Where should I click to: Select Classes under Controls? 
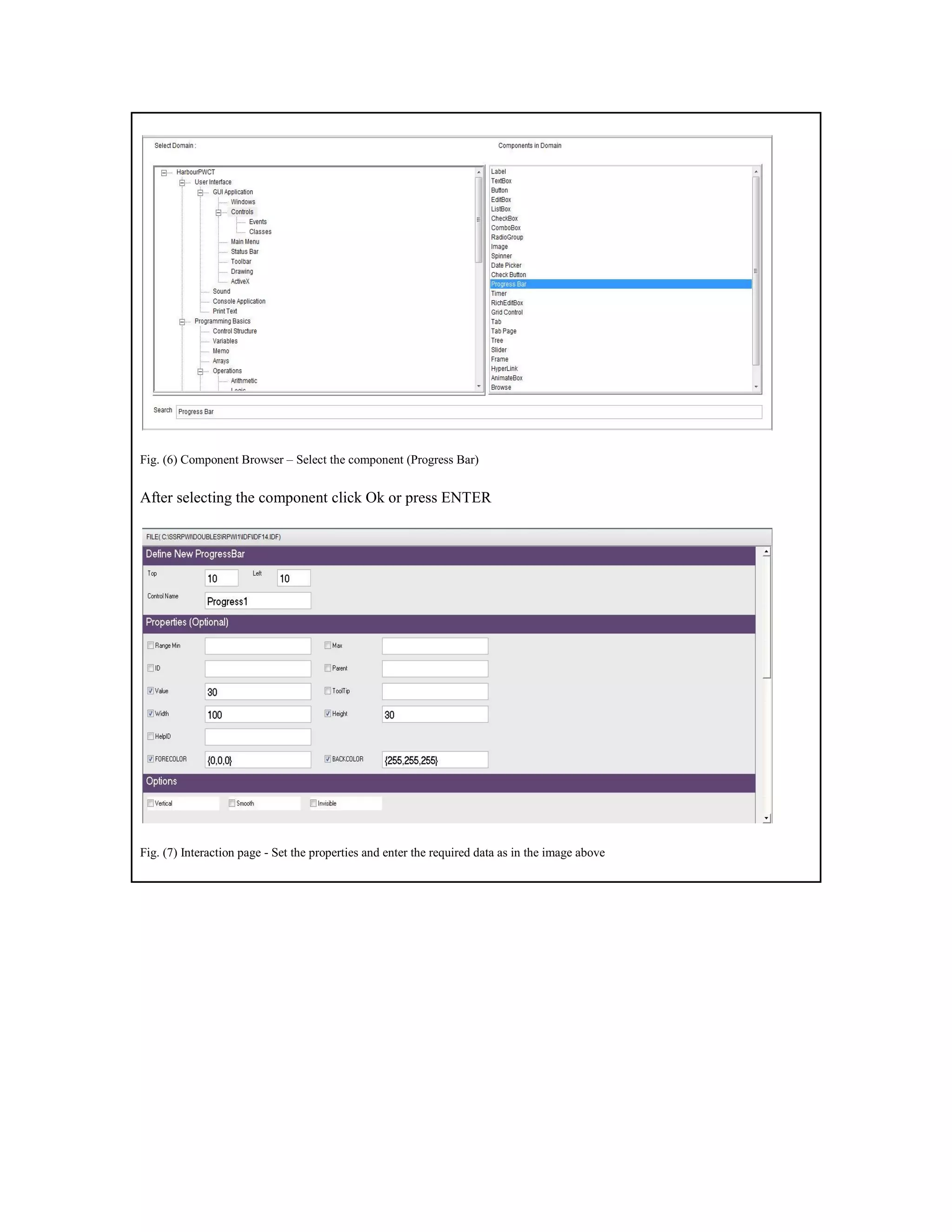(260, 232)
